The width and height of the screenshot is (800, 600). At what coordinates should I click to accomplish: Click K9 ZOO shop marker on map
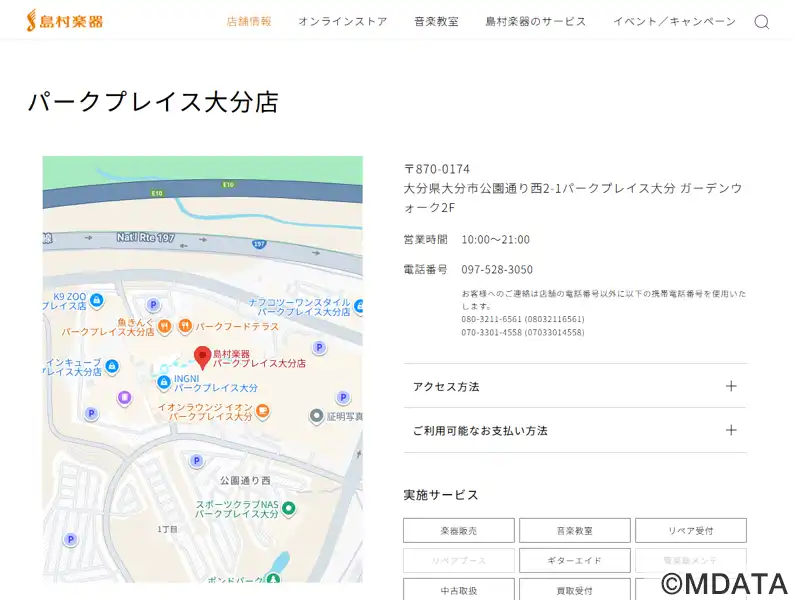(96, 301)
